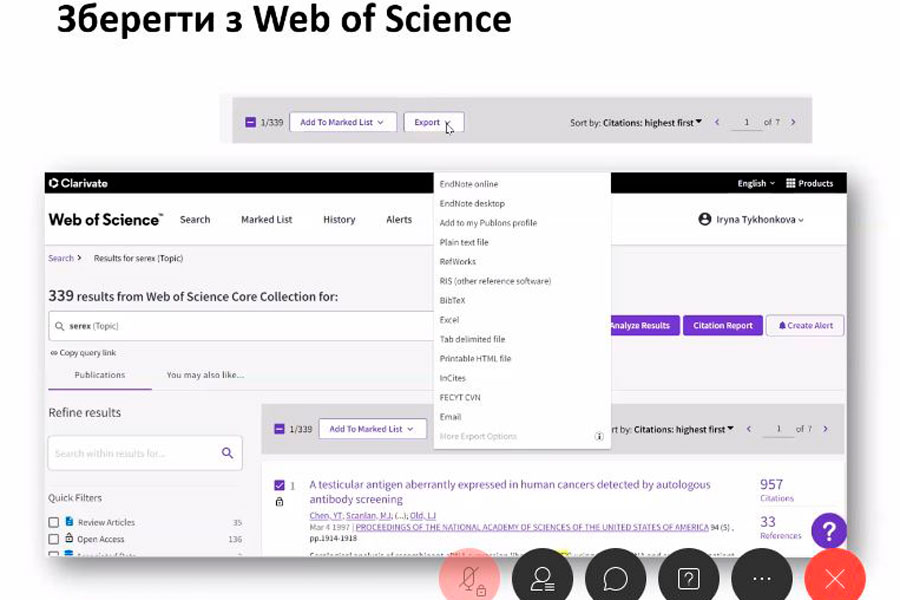Check the Review Articles filter checkbox

click(x=54, y=522)
